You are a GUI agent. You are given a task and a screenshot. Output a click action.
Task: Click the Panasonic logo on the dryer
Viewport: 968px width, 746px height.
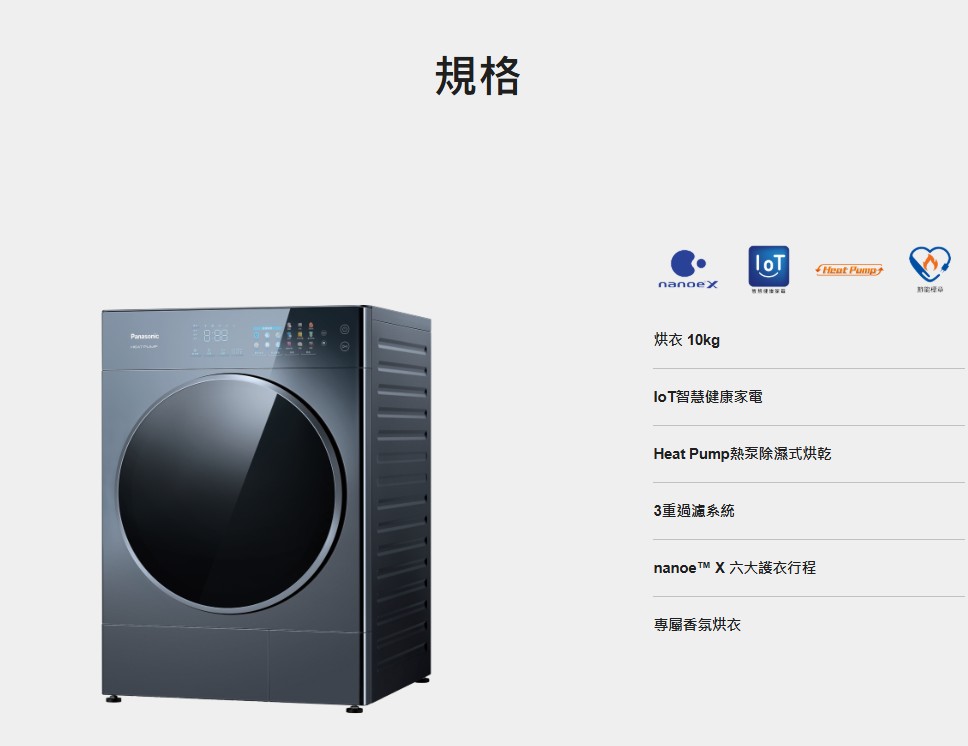point(144,336)
